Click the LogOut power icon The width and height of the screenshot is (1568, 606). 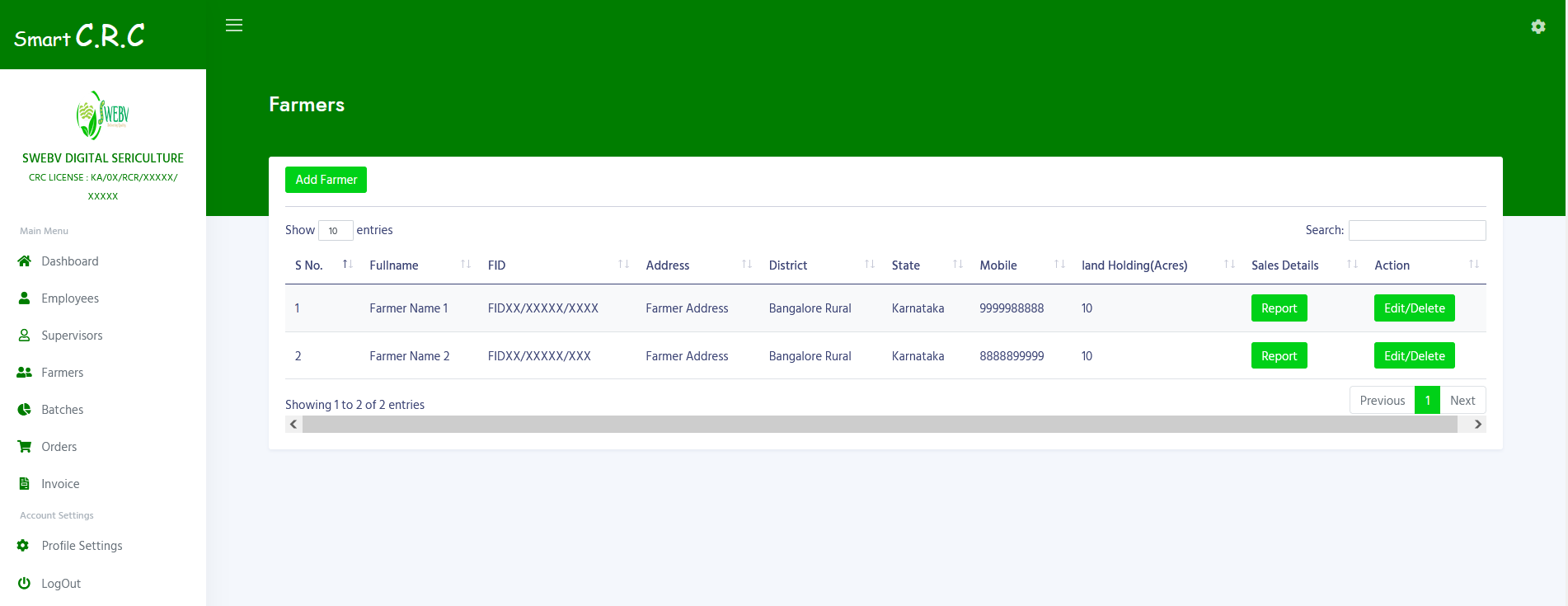coord(24,584)
